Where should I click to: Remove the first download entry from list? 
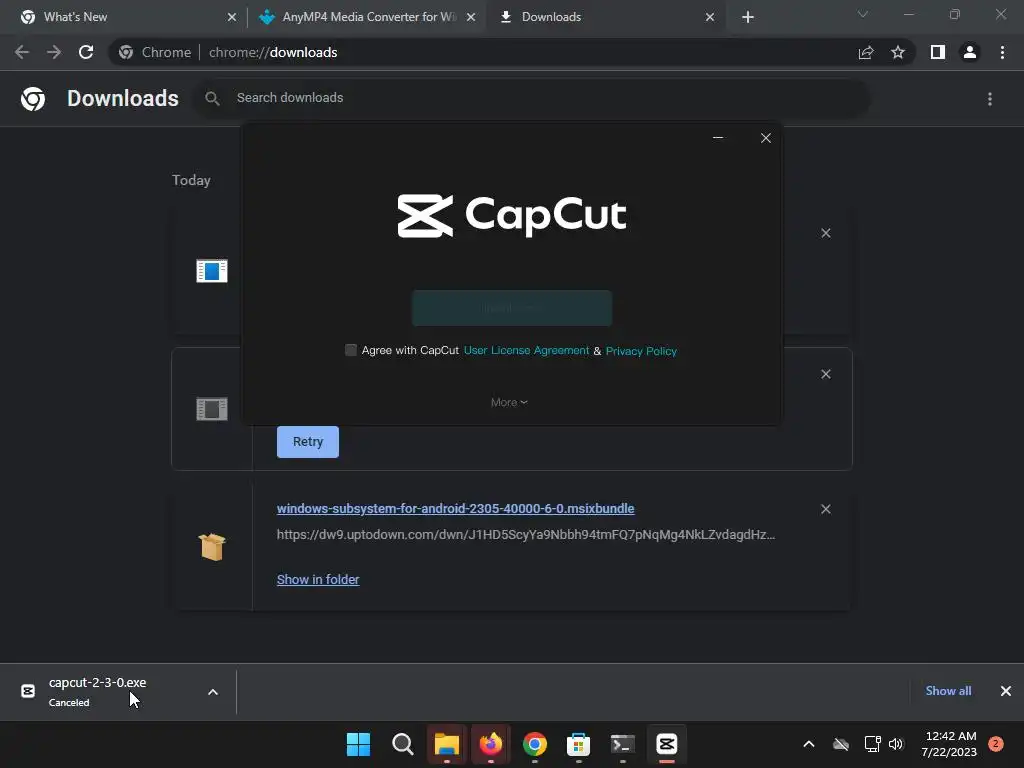coord(825,233)
